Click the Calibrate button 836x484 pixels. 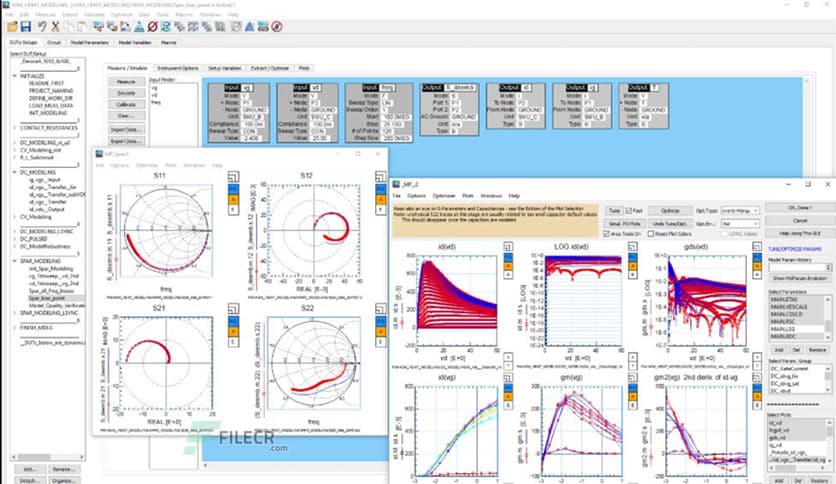point(126,104)
